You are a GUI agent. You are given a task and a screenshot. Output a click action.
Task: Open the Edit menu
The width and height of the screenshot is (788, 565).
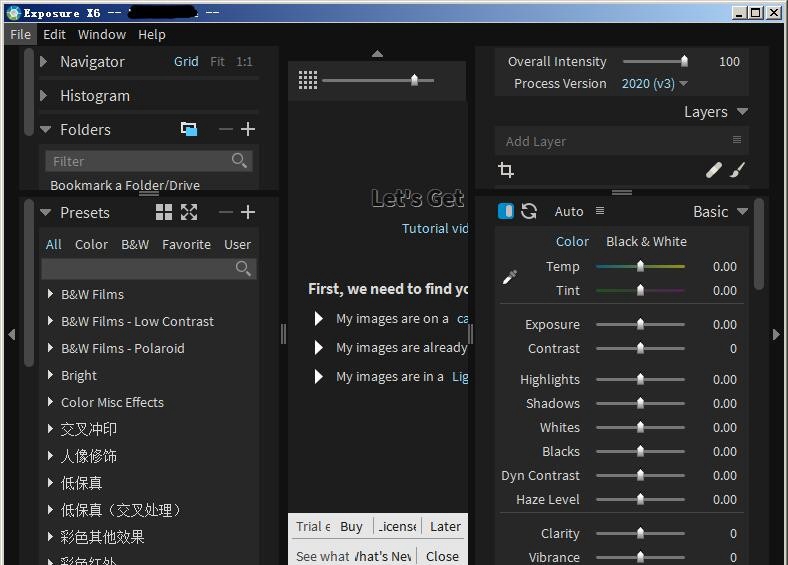coord(54,34)
